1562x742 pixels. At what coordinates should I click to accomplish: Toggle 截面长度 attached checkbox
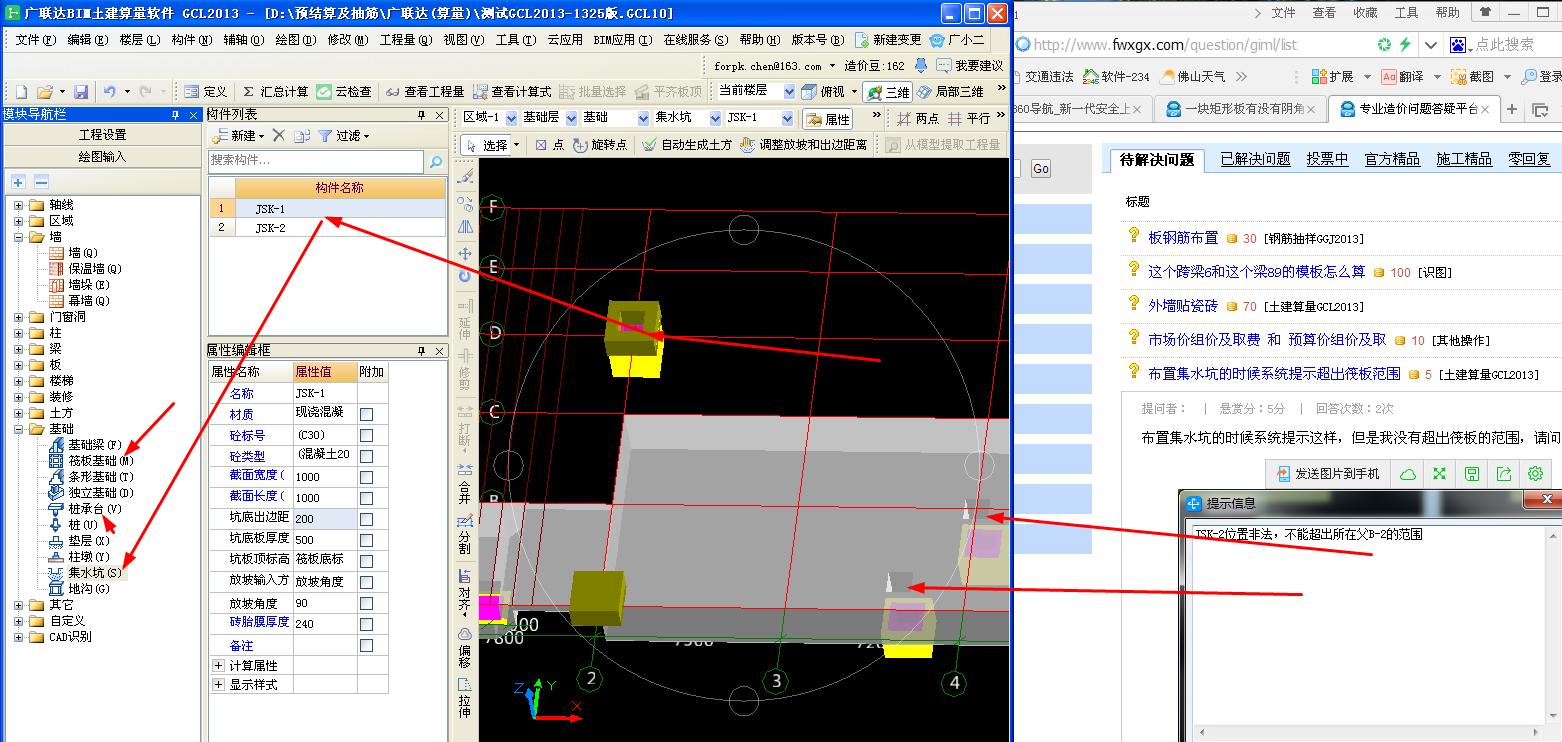[x=366, y=498]
